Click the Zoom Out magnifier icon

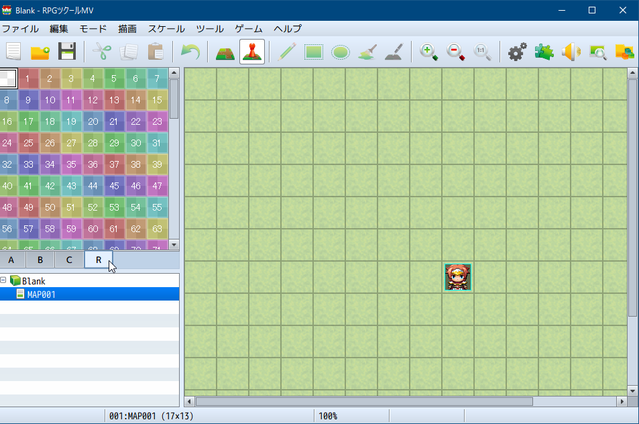(456, 52)
